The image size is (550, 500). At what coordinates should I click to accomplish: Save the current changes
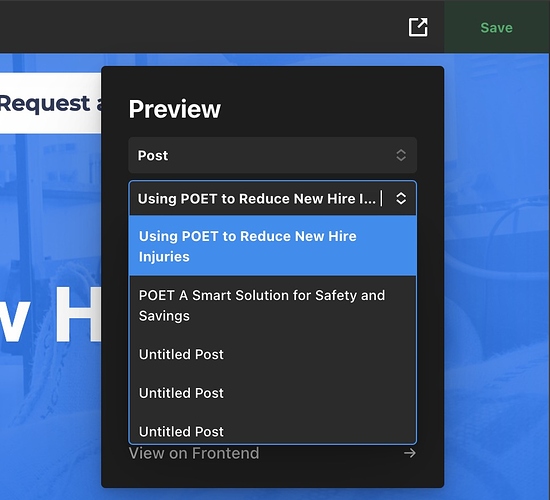496,27
